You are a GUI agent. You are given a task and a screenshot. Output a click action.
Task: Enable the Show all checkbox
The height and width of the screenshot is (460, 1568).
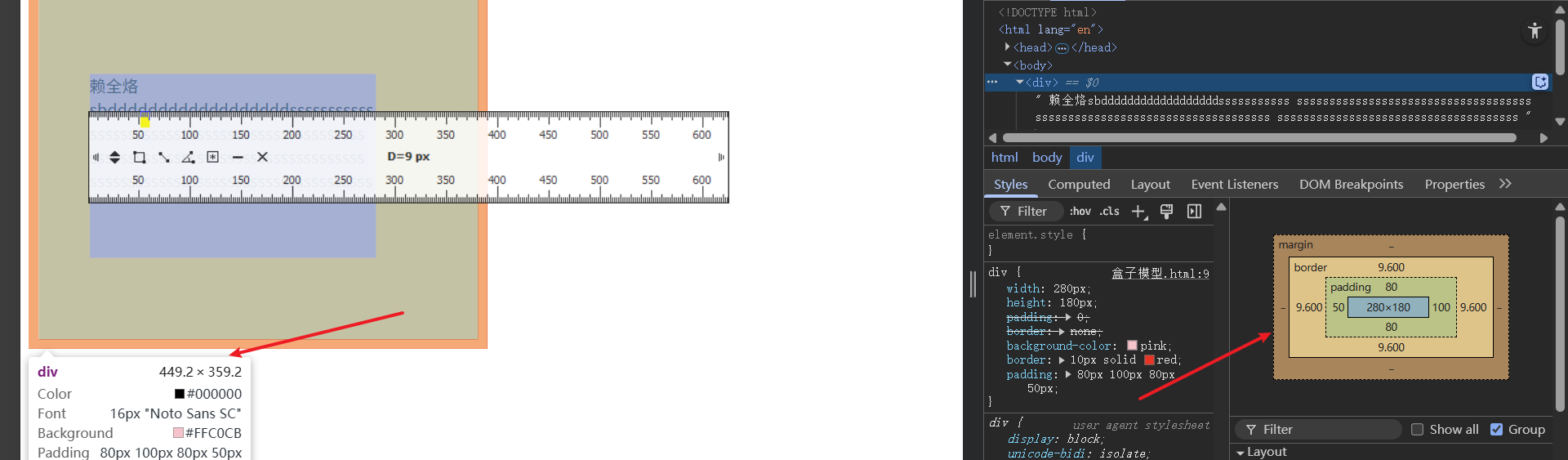pyautogui.click(x=1418, y=430)
